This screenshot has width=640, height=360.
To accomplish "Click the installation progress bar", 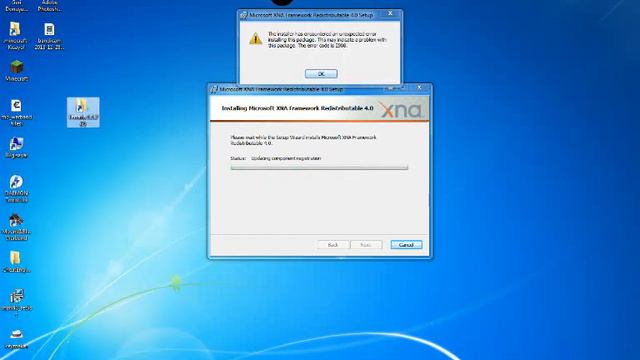I will (319, 167).
